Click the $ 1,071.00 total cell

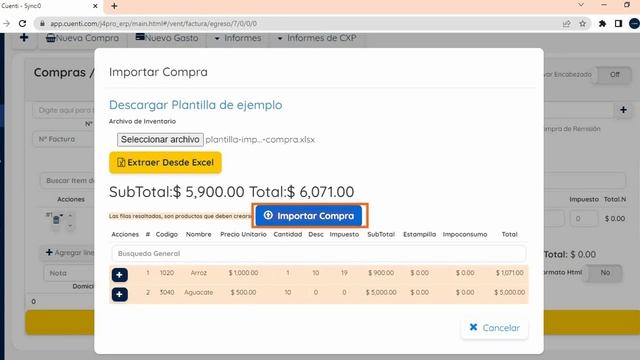tap(509, 273)
